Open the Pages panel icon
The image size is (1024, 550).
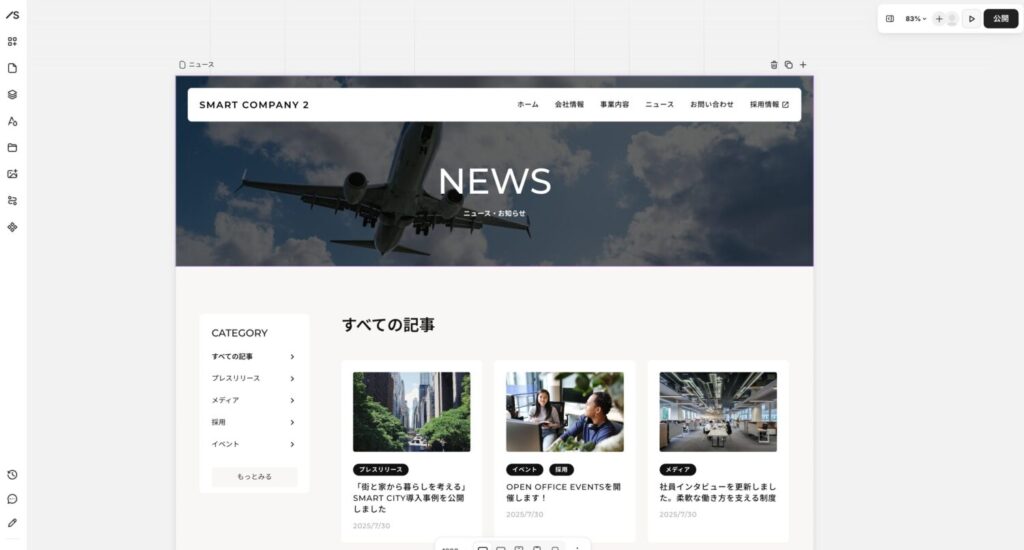12,68
